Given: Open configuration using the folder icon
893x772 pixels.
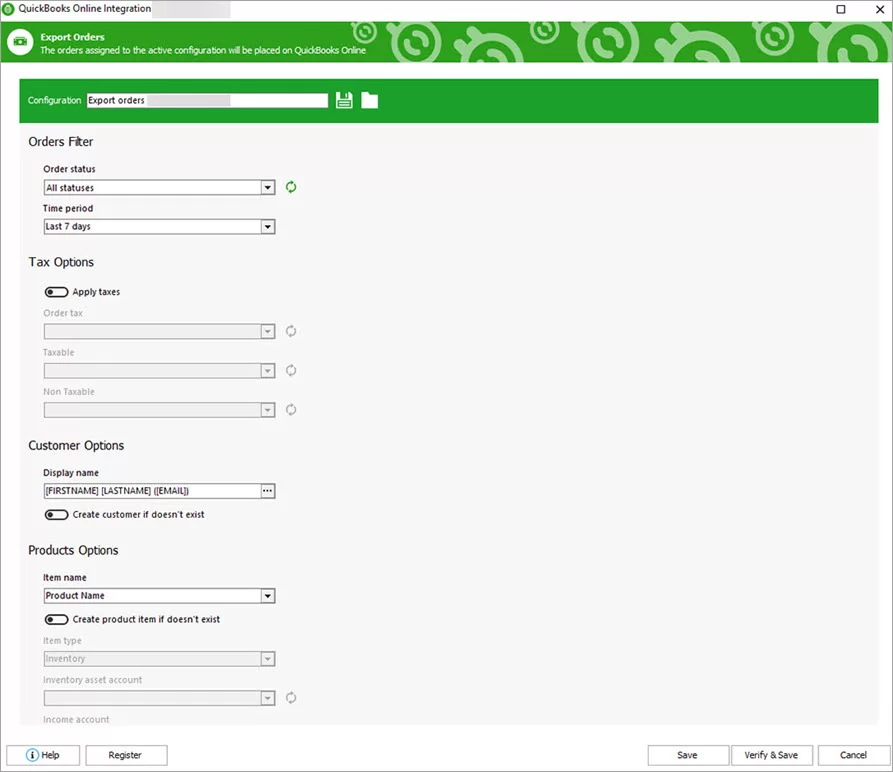Looking at the screenshot, I should (370, 100).
